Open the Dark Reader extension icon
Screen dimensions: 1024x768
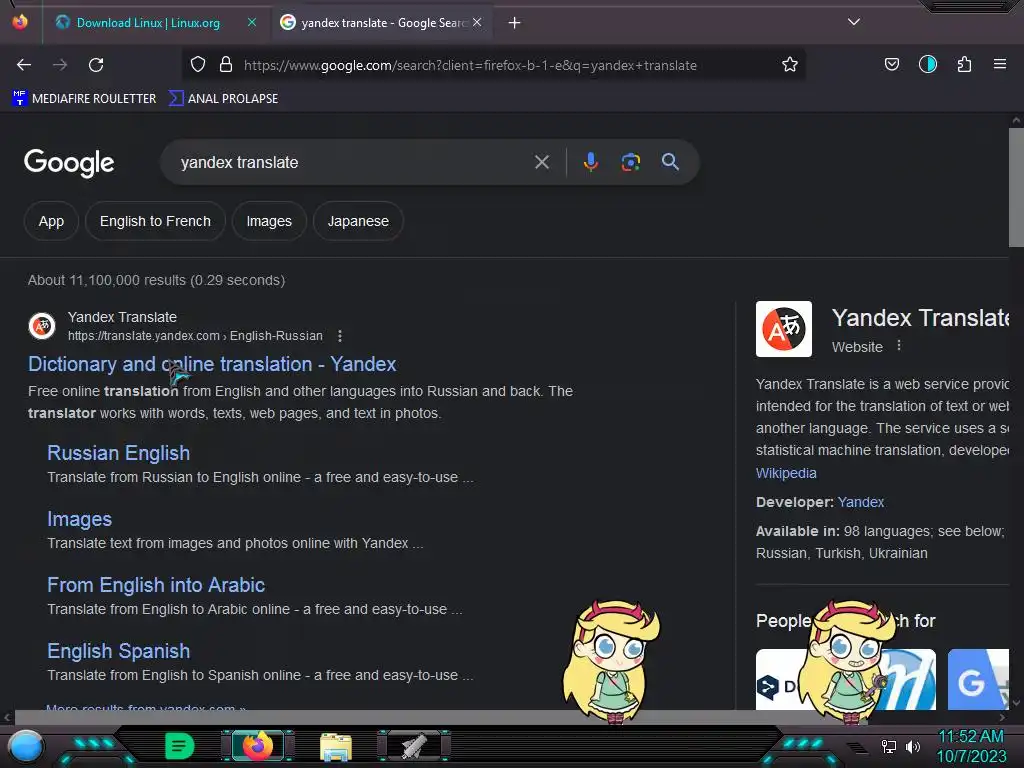click(928, 64)
